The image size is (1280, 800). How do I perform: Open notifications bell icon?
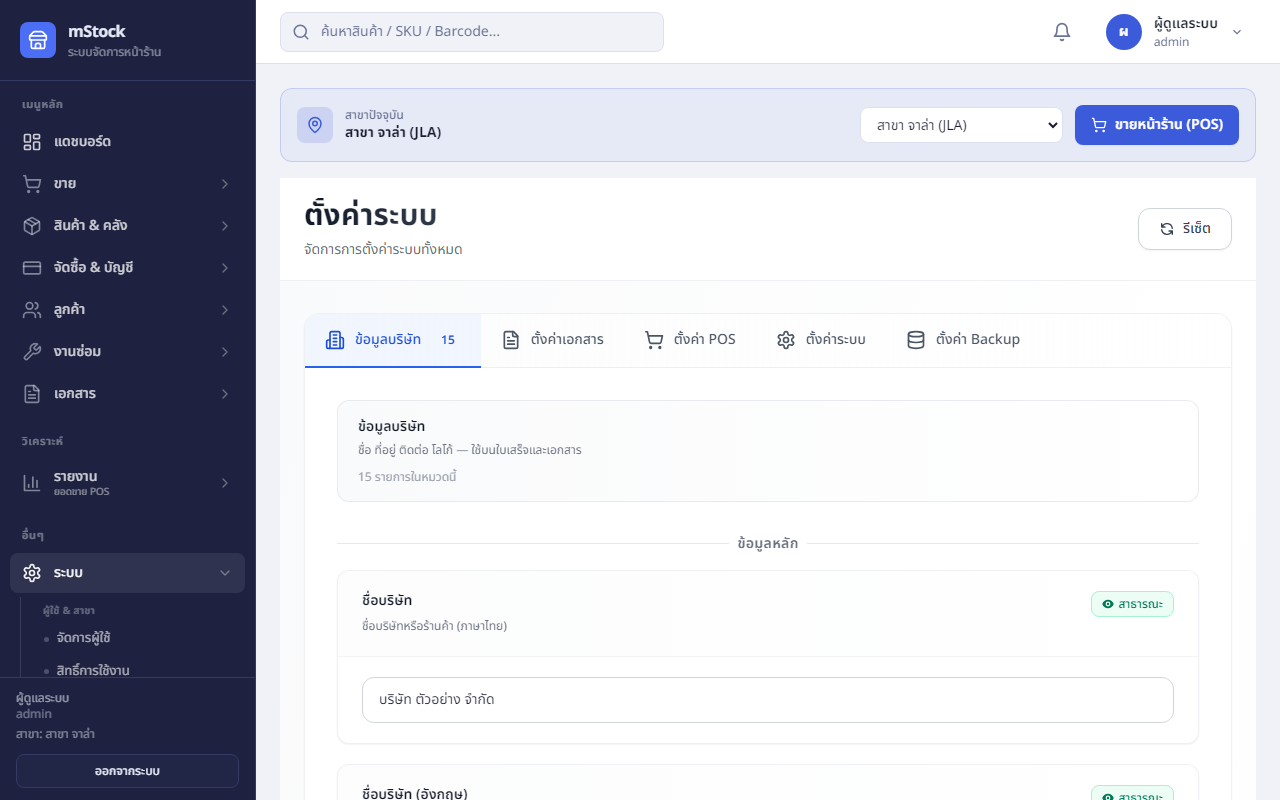coord(1062,32)
